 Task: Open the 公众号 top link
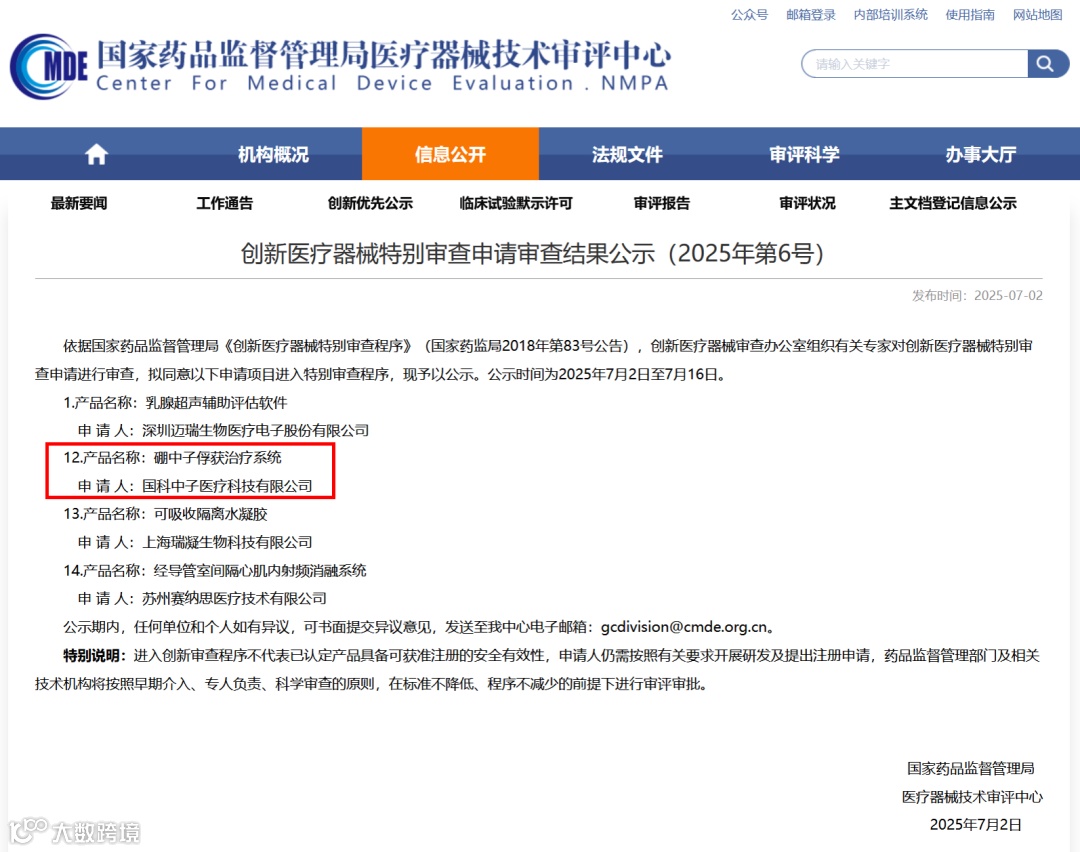pos(749,14)
